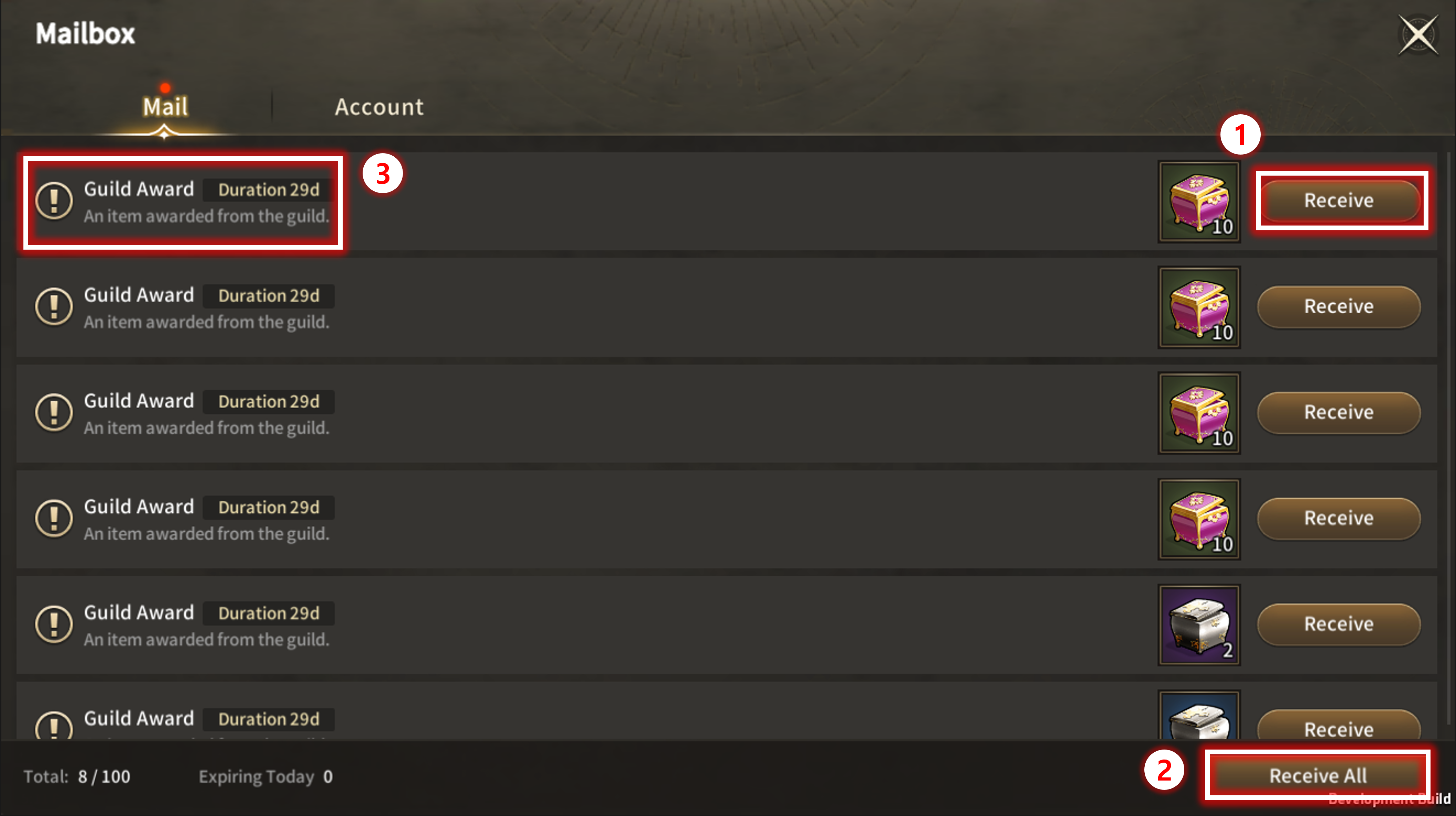Receive the third Guild Award reward

pyautogui.click(x=1339, y=412)
